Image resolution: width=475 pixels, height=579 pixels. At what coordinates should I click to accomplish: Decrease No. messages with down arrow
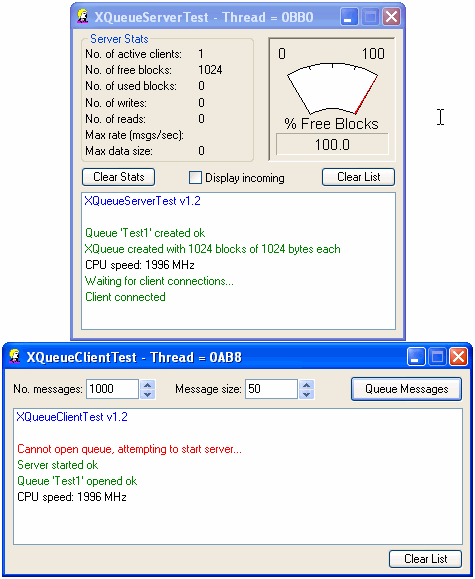tap(147, 394)
